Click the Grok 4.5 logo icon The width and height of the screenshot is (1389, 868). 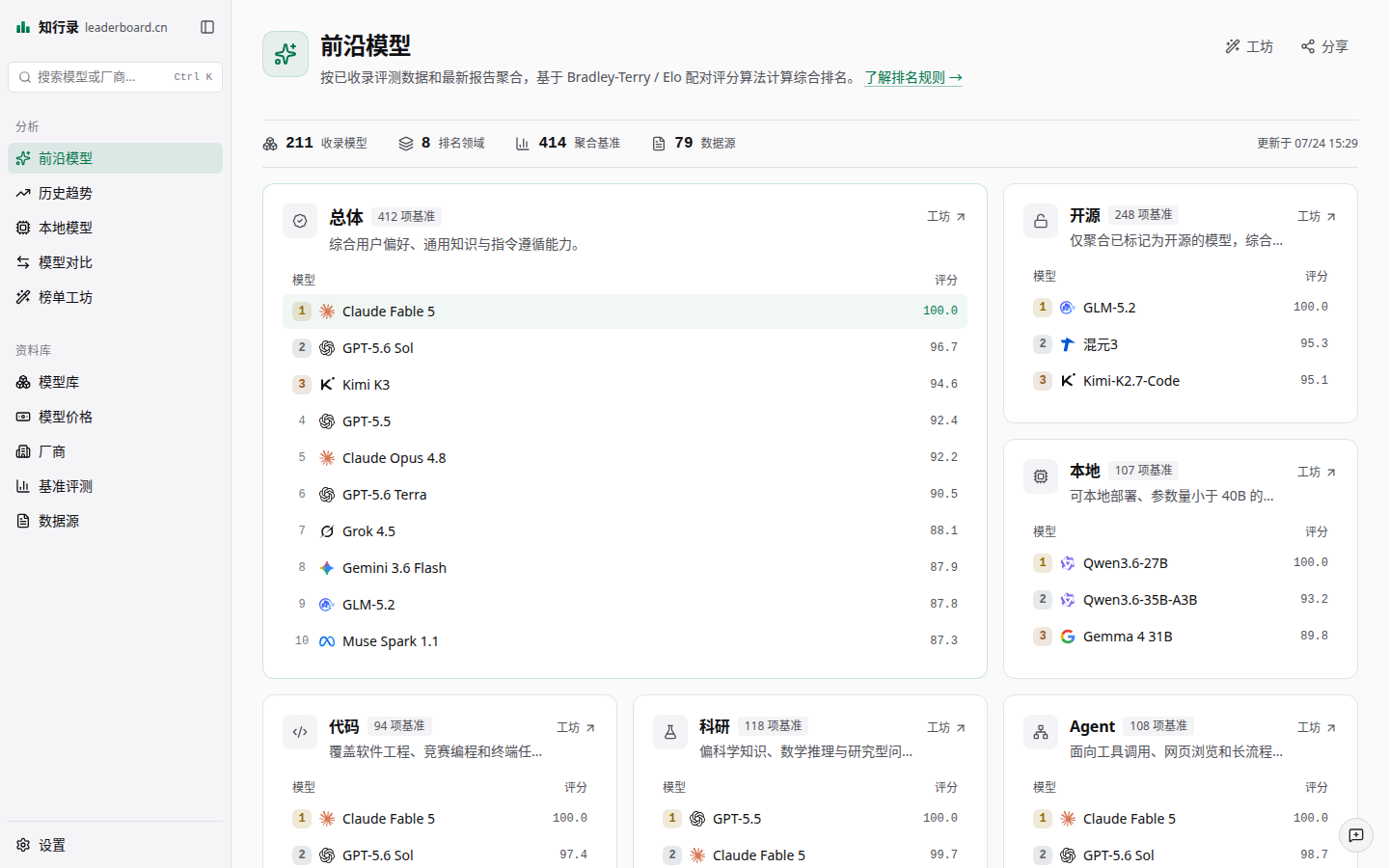tap(327, 531)
